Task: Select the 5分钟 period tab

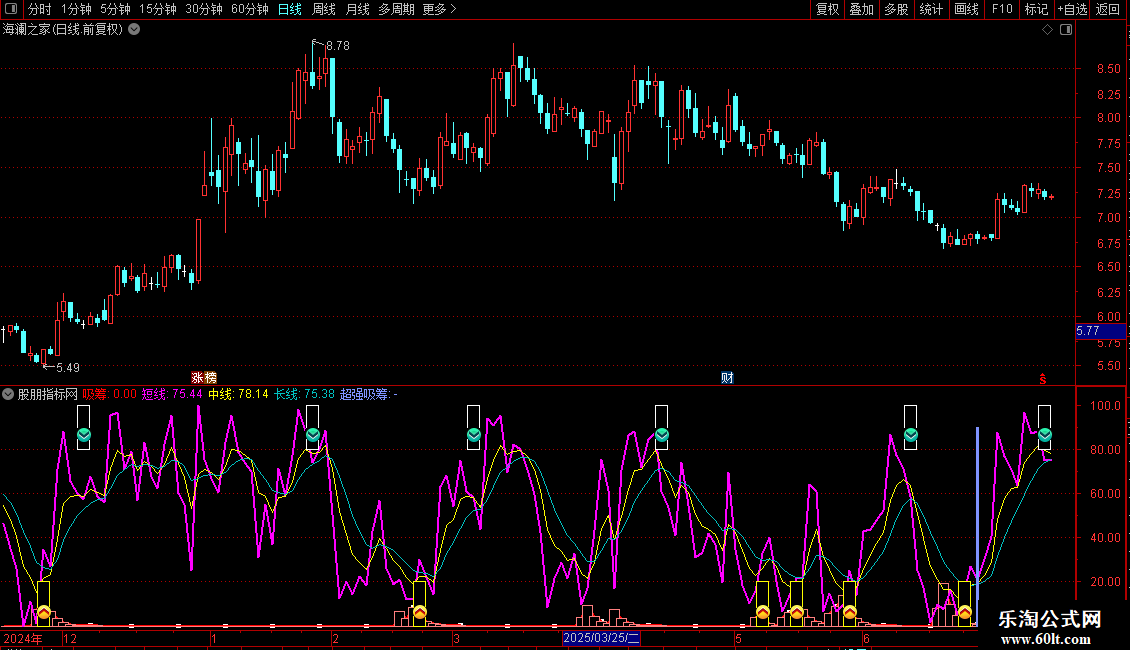Action: click(115, 9)
